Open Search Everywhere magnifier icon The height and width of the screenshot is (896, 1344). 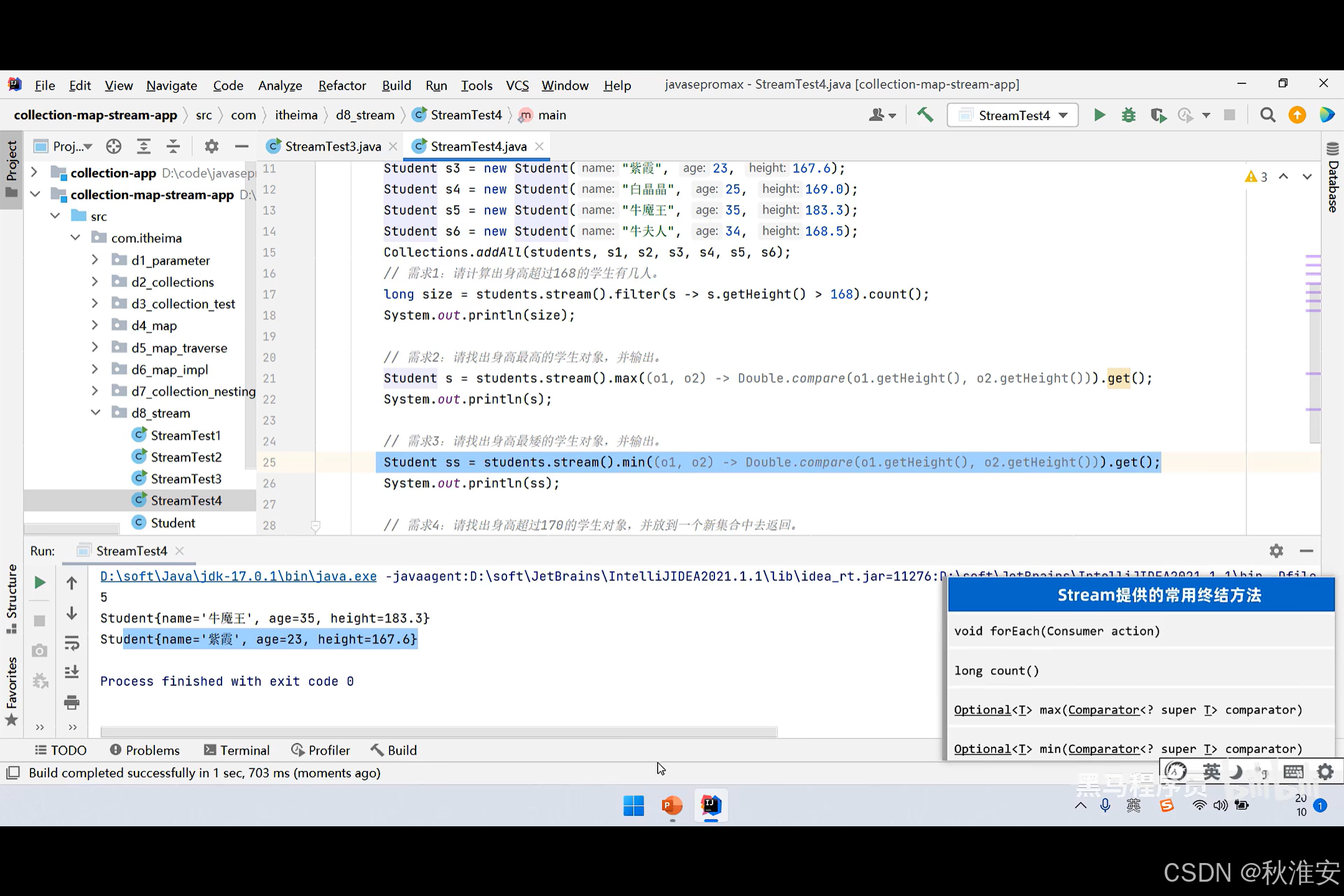pos(1267,115)
